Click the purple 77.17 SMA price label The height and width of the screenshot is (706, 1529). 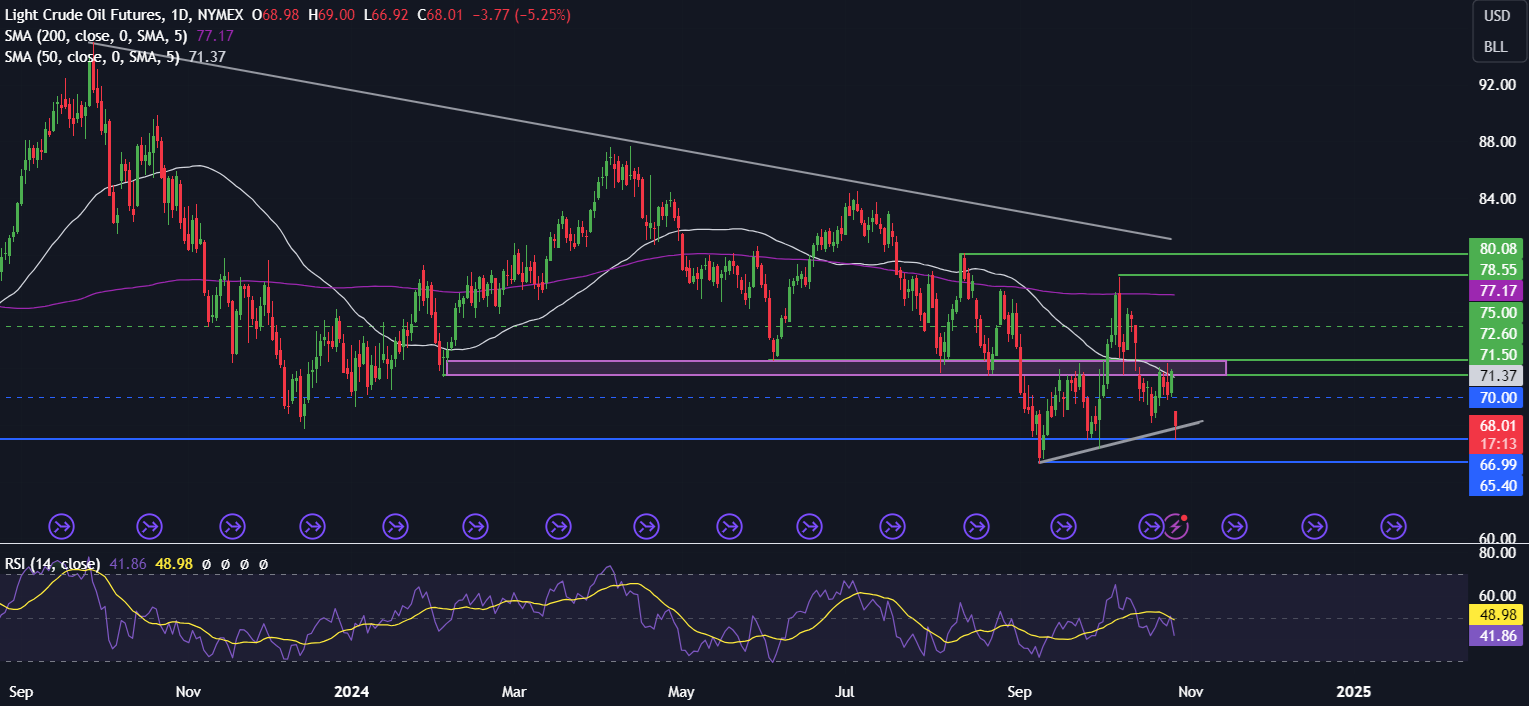coord(1495,291)
